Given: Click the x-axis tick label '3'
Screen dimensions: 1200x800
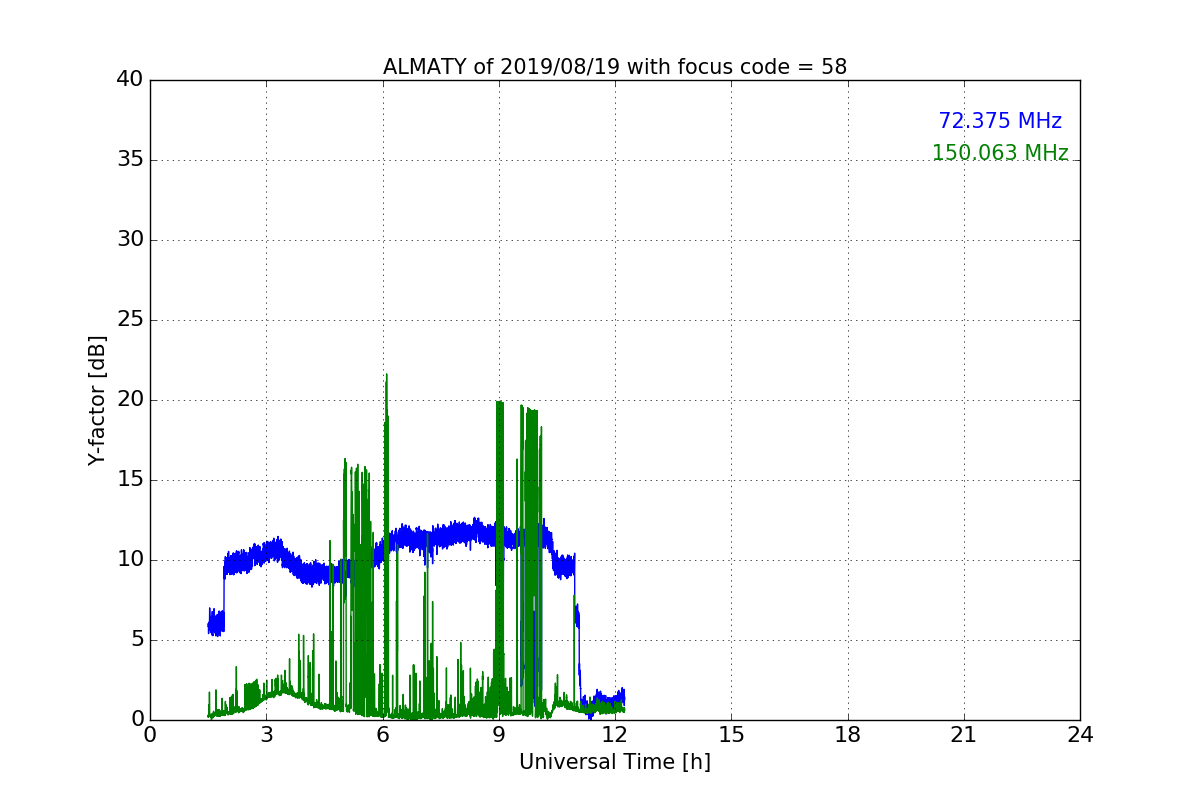Looking at the screenshot, I should [x=266, y=735].
